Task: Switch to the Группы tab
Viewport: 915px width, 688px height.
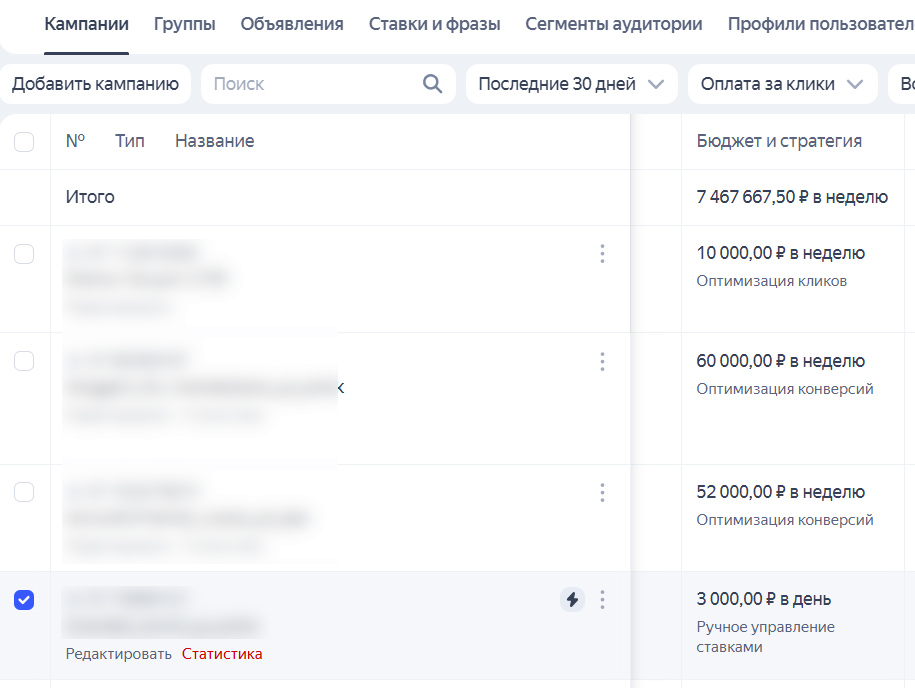Action: (x=184, y=22)
